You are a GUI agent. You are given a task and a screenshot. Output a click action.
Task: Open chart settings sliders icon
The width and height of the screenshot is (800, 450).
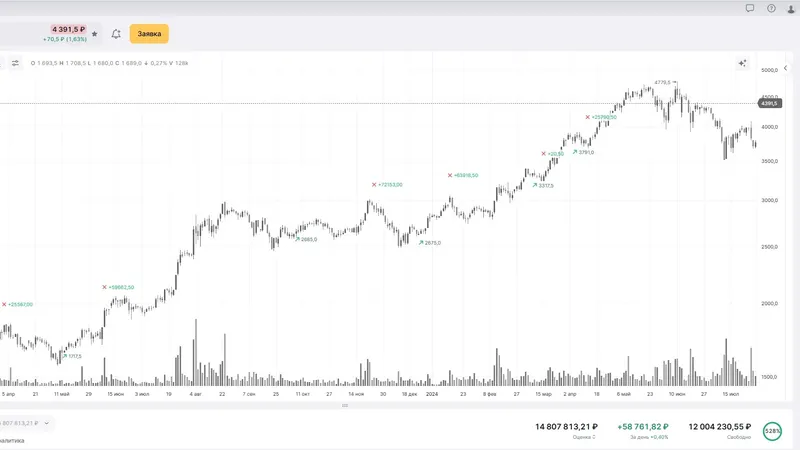coord(15,63)
